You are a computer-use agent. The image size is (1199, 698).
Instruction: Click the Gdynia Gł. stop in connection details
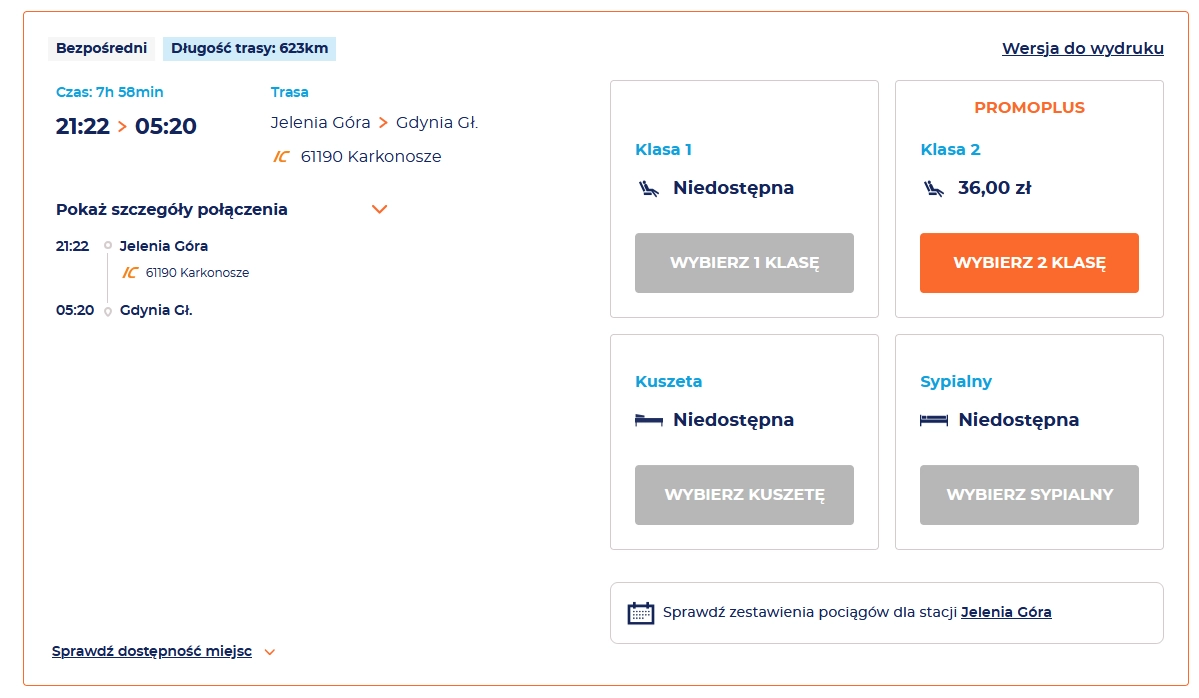point(156,310)
